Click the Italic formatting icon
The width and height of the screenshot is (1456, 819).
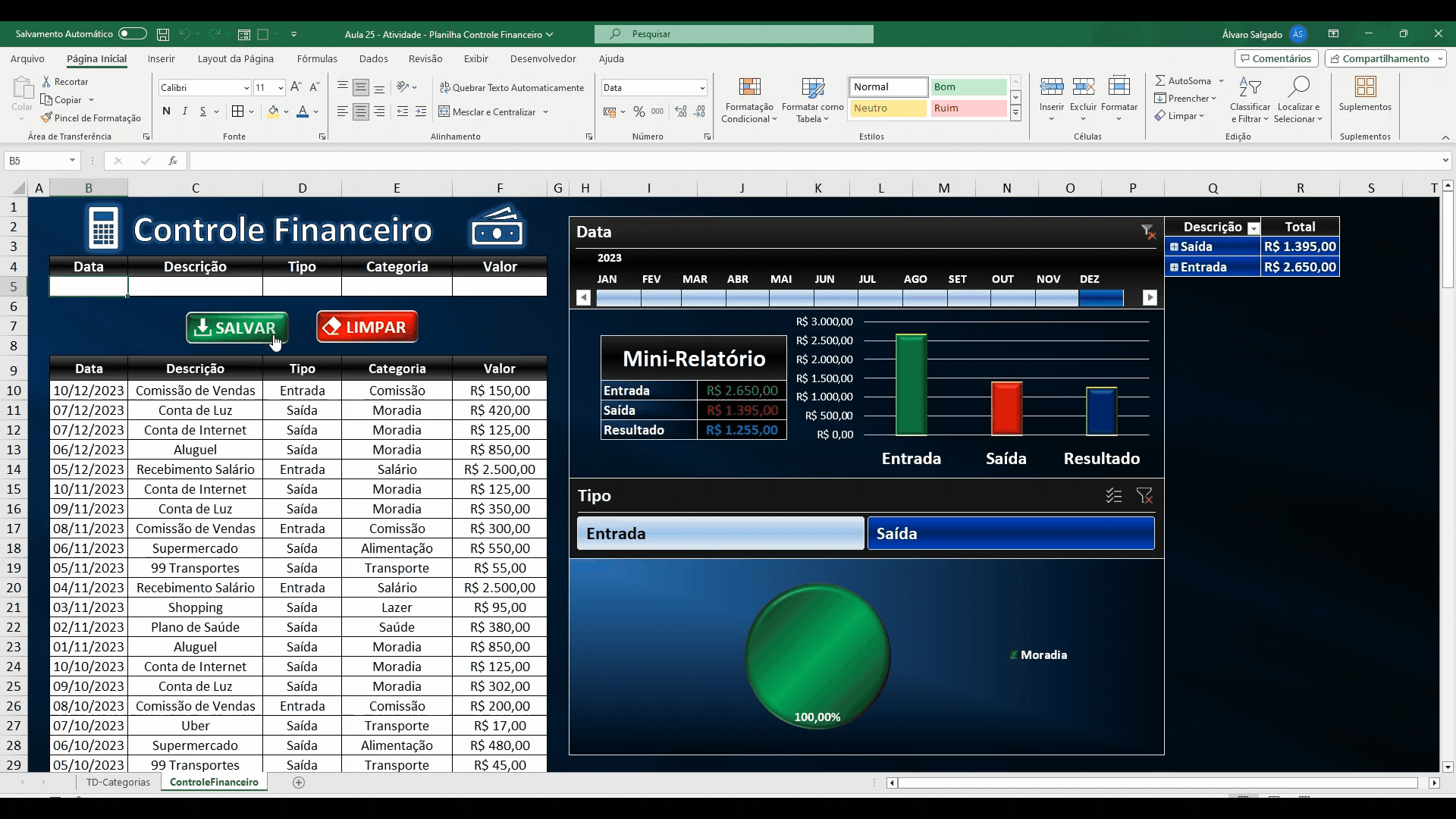point(184,111)
